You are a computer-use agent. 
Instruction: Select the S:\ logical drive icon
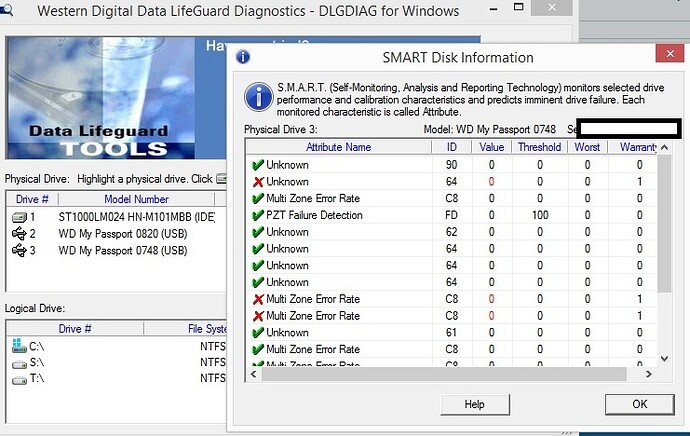(17, 362)
